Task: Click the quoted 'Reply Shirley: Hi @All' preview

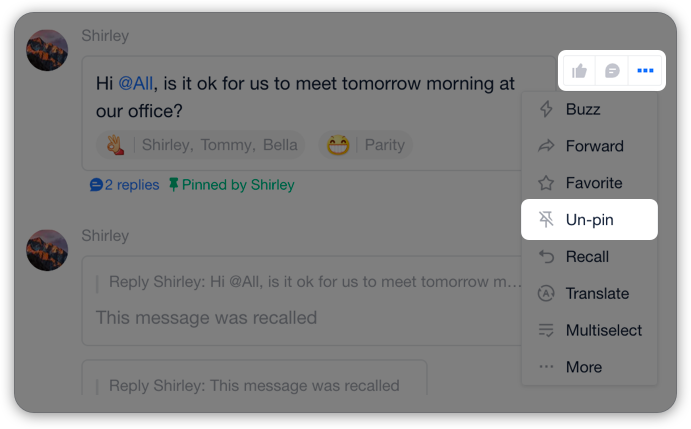Action: (315, 282)
